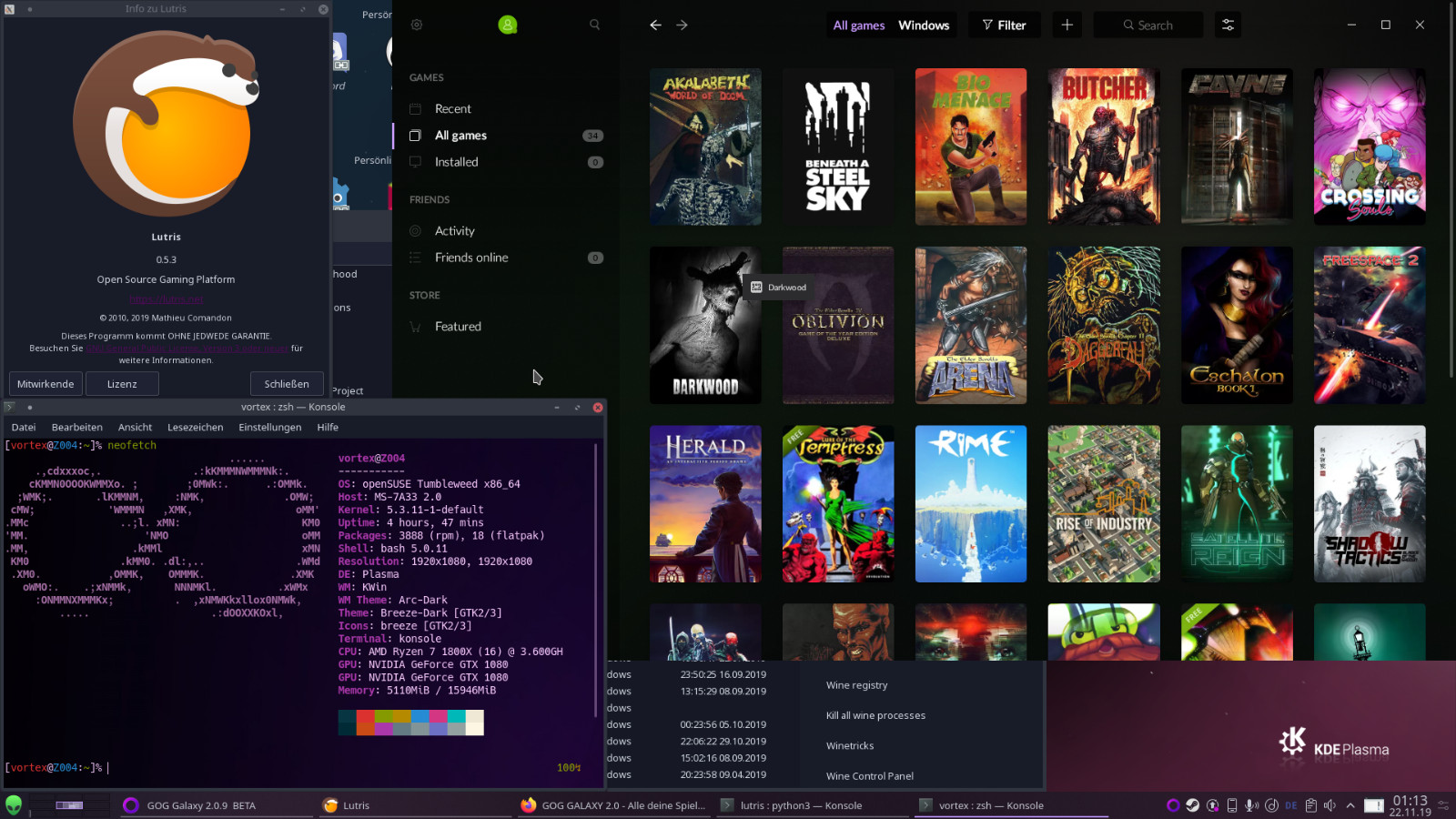Open the Freespace 2 game cover
This screenshot has height=819, width=1456.
coord(1370,325)
